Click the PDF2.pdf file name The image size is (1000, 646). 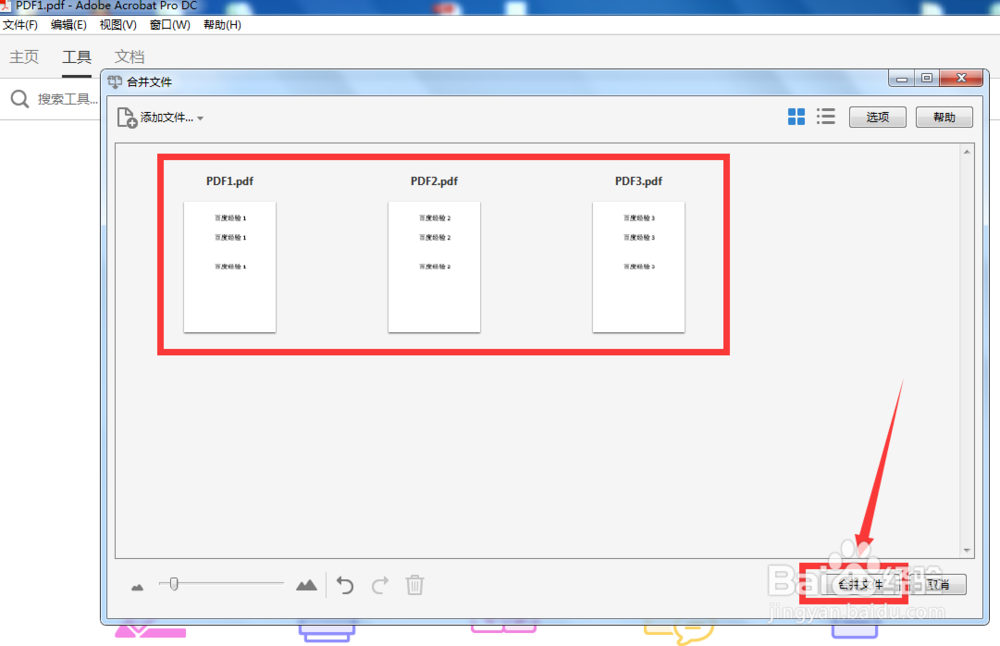pyautogui.click(x=434, y=181)
